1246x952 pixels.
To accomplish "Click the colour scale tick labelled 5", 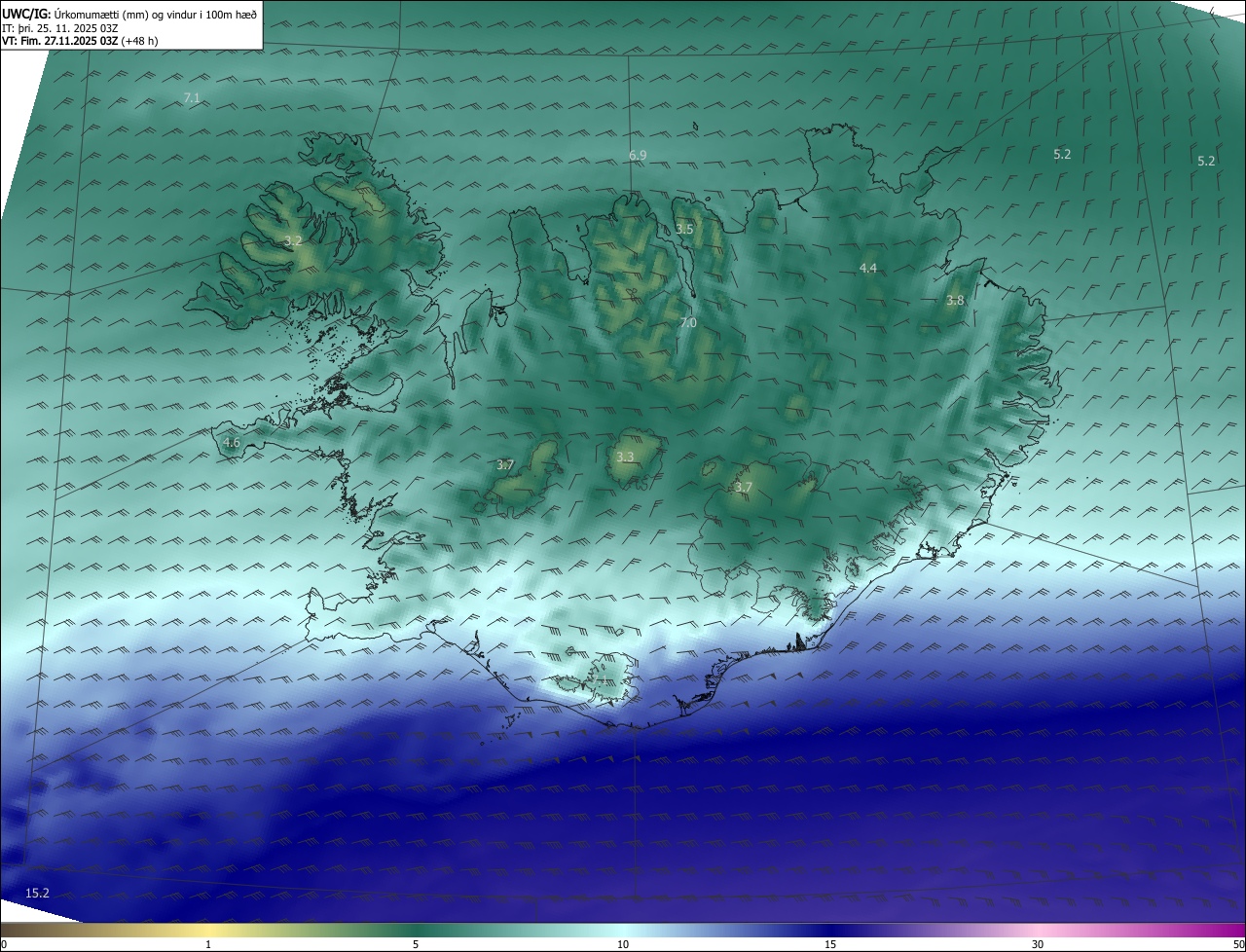I will point(416,944).
